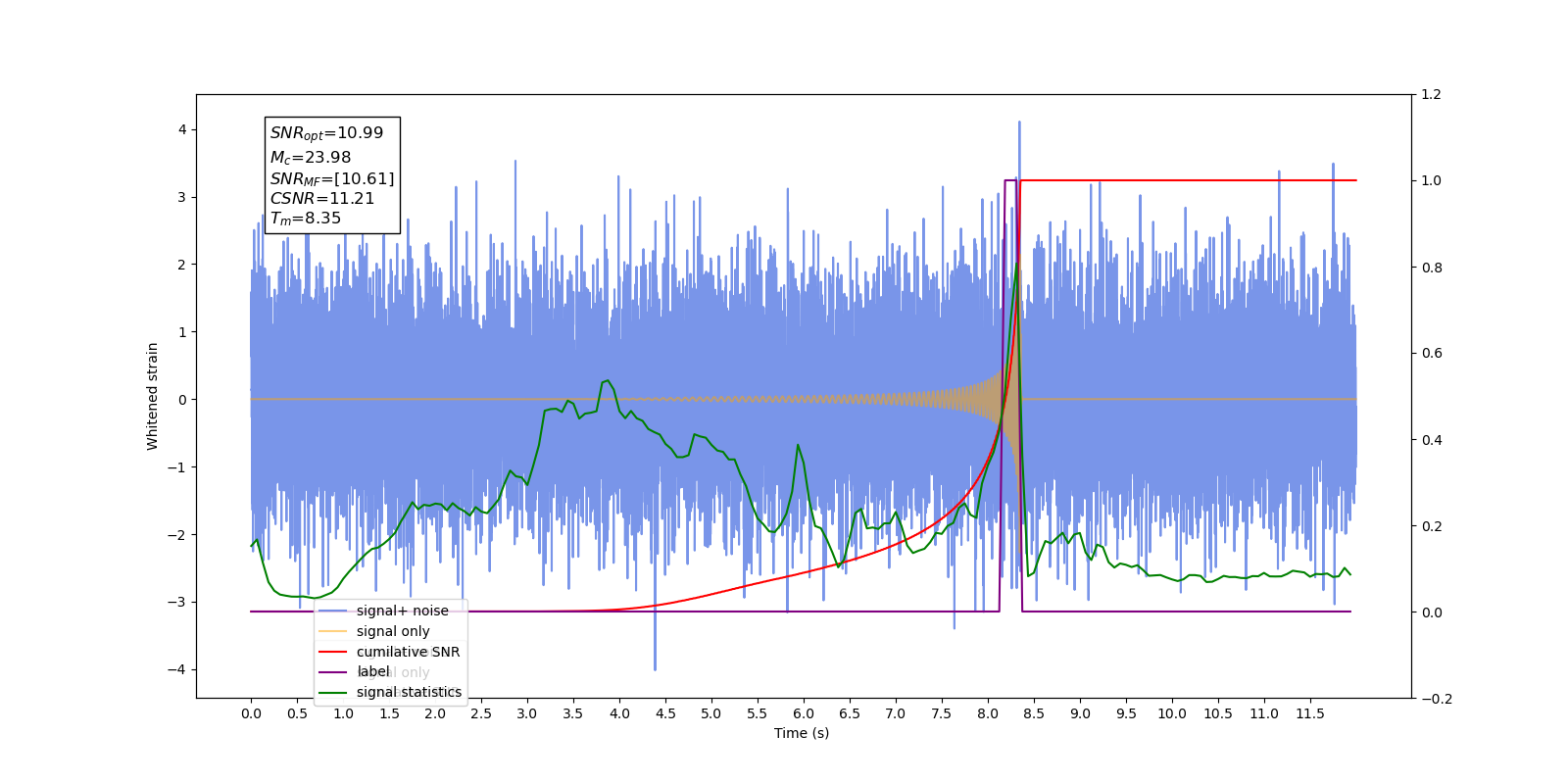Click the SNRMF=[10.61] annotation

tap(332, 178)
